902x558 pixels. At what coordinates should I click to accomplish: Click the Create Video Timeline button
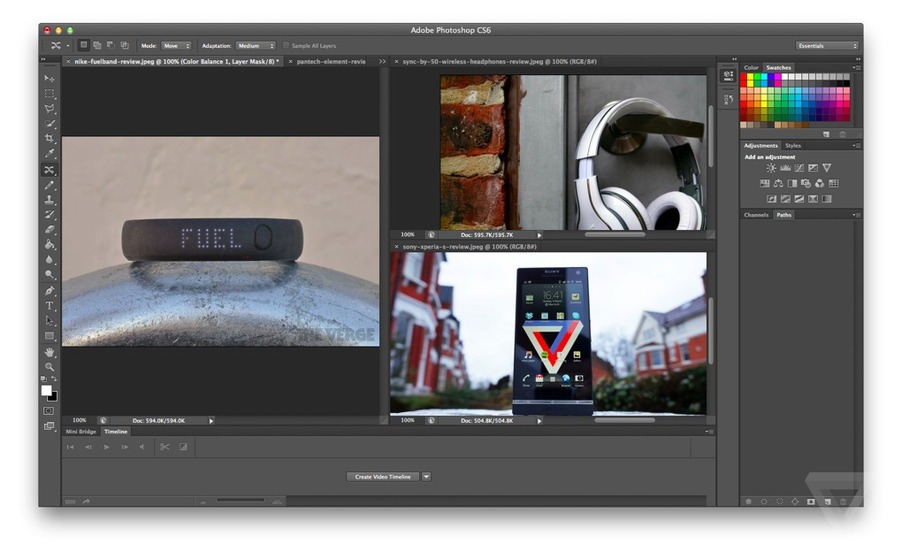click(383, 476)
